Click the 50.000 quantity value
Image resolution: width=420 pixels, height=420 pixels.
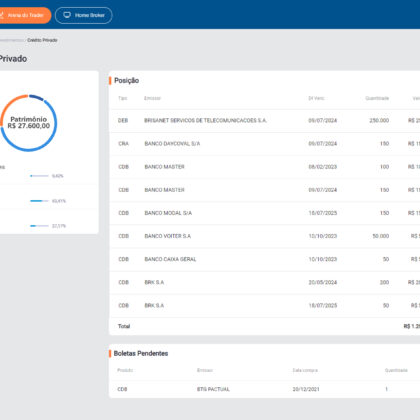(x=381, y=236)
